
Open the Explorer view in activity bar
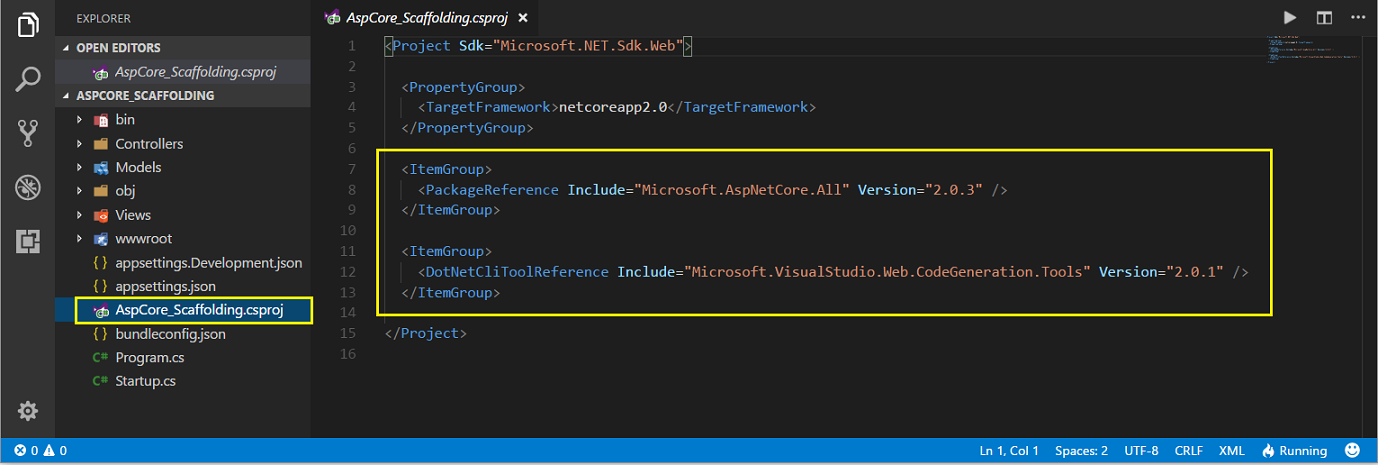click(x=28, y=24)
